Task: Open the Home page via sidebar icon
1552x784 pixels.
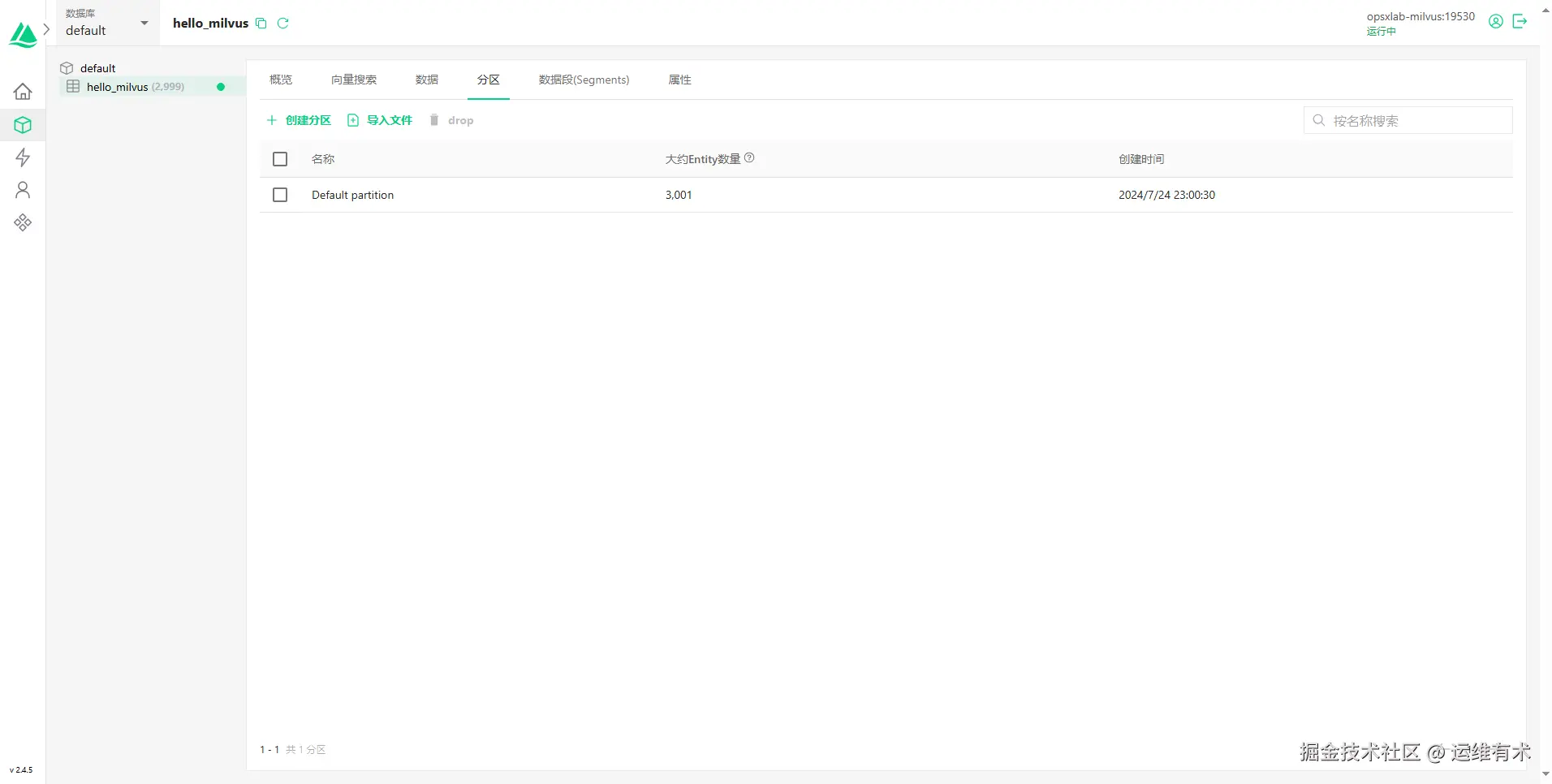Action: coord(22,91)
